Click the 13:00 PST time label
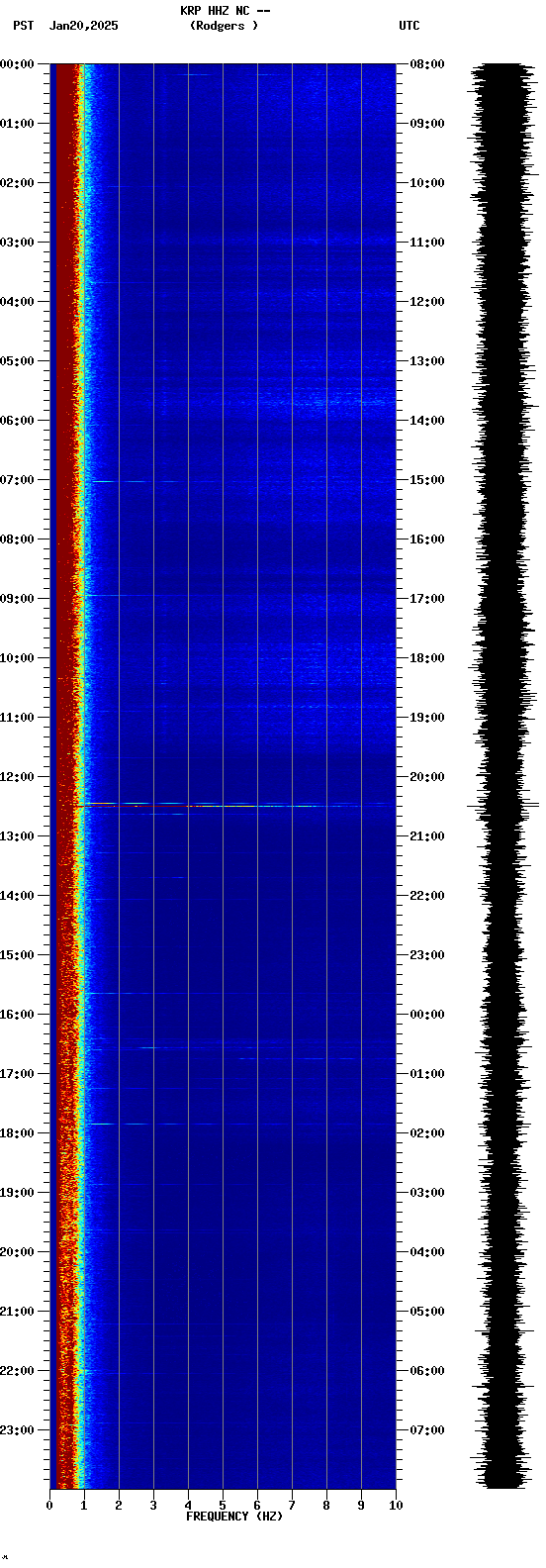This screenshot has height=1568, width=546. click(x=17, y=836)
